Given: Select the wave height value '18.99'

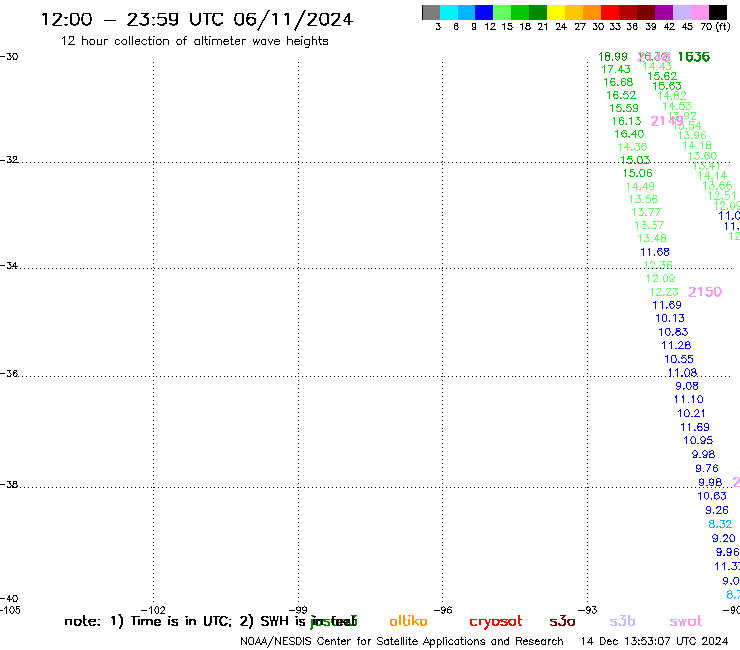Looking at the screenshot, I should coord(613,57).
